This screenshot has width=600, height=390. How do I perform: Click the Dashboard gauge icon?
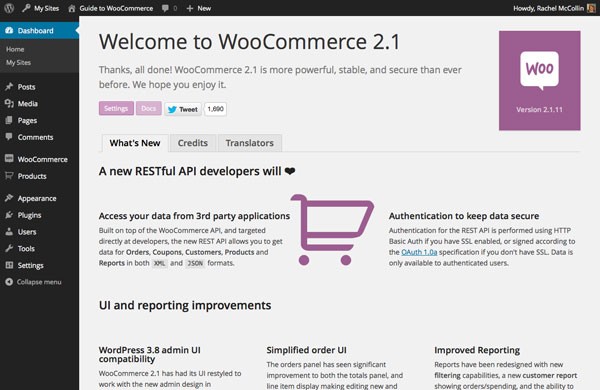(x=9, y=31)
